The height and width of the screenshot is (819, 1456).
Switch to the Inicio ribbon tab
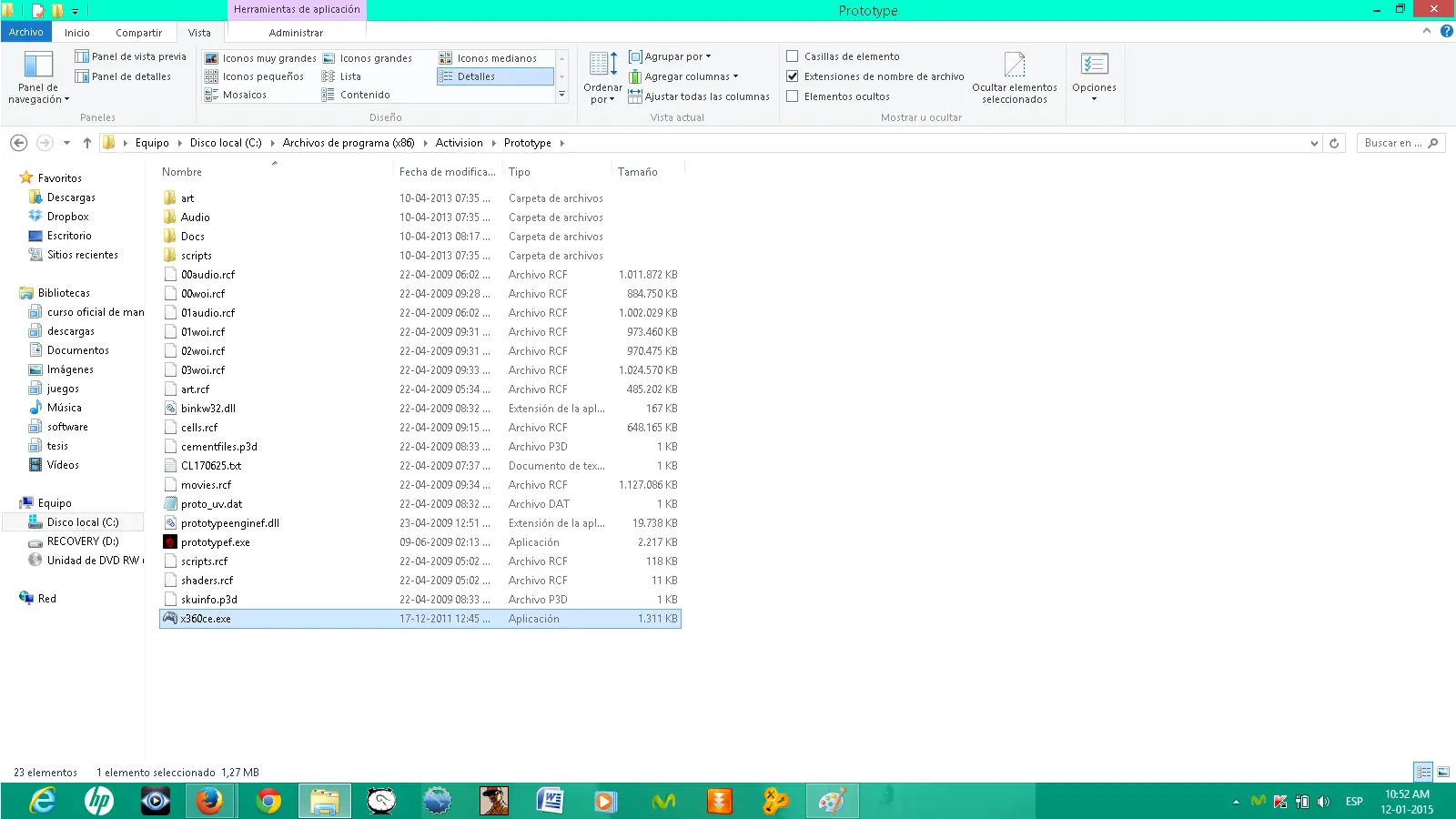click(x=77, y=33)
